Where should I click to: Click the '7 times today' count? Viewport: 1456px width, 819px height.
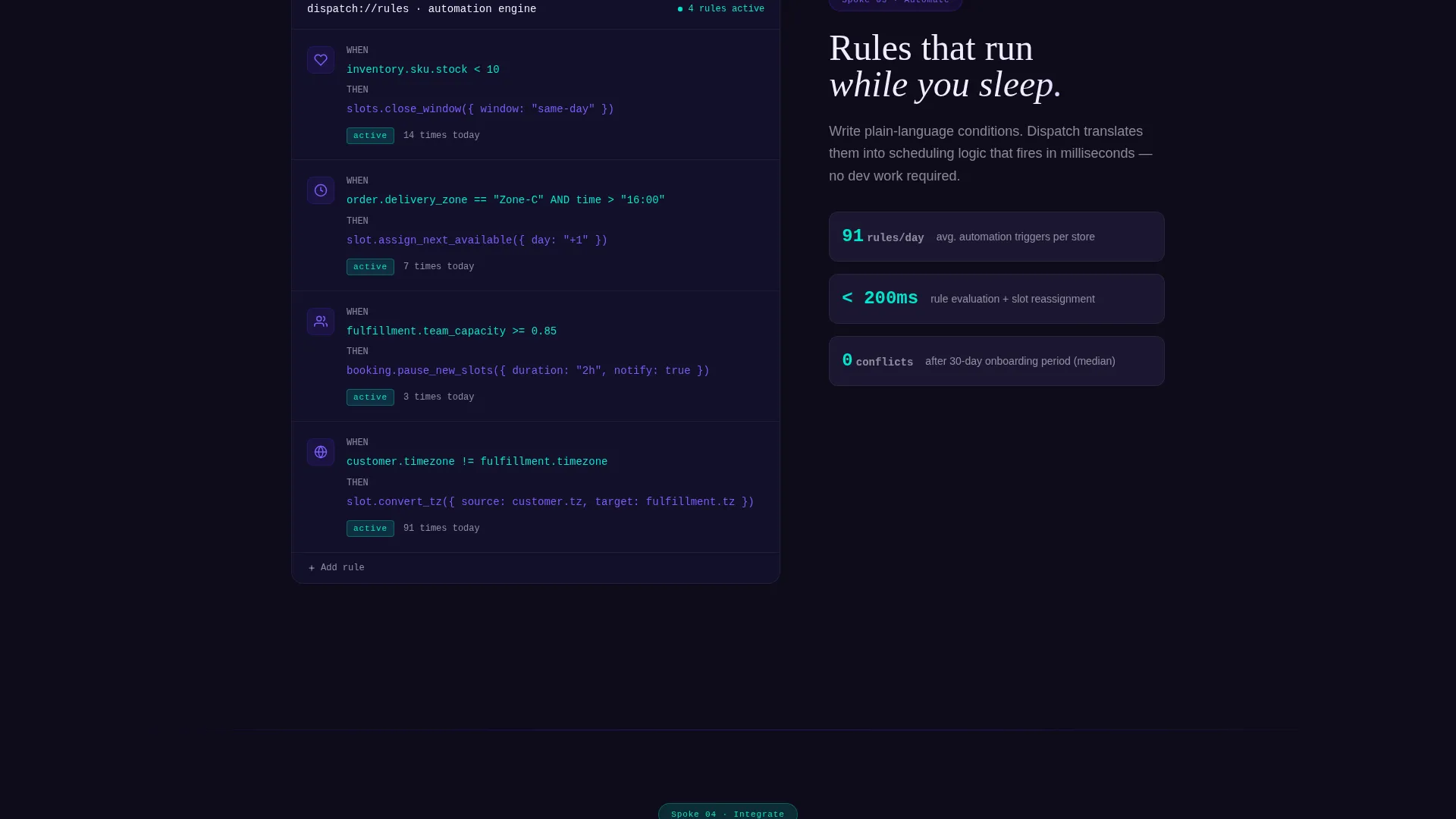click(438, 267)
